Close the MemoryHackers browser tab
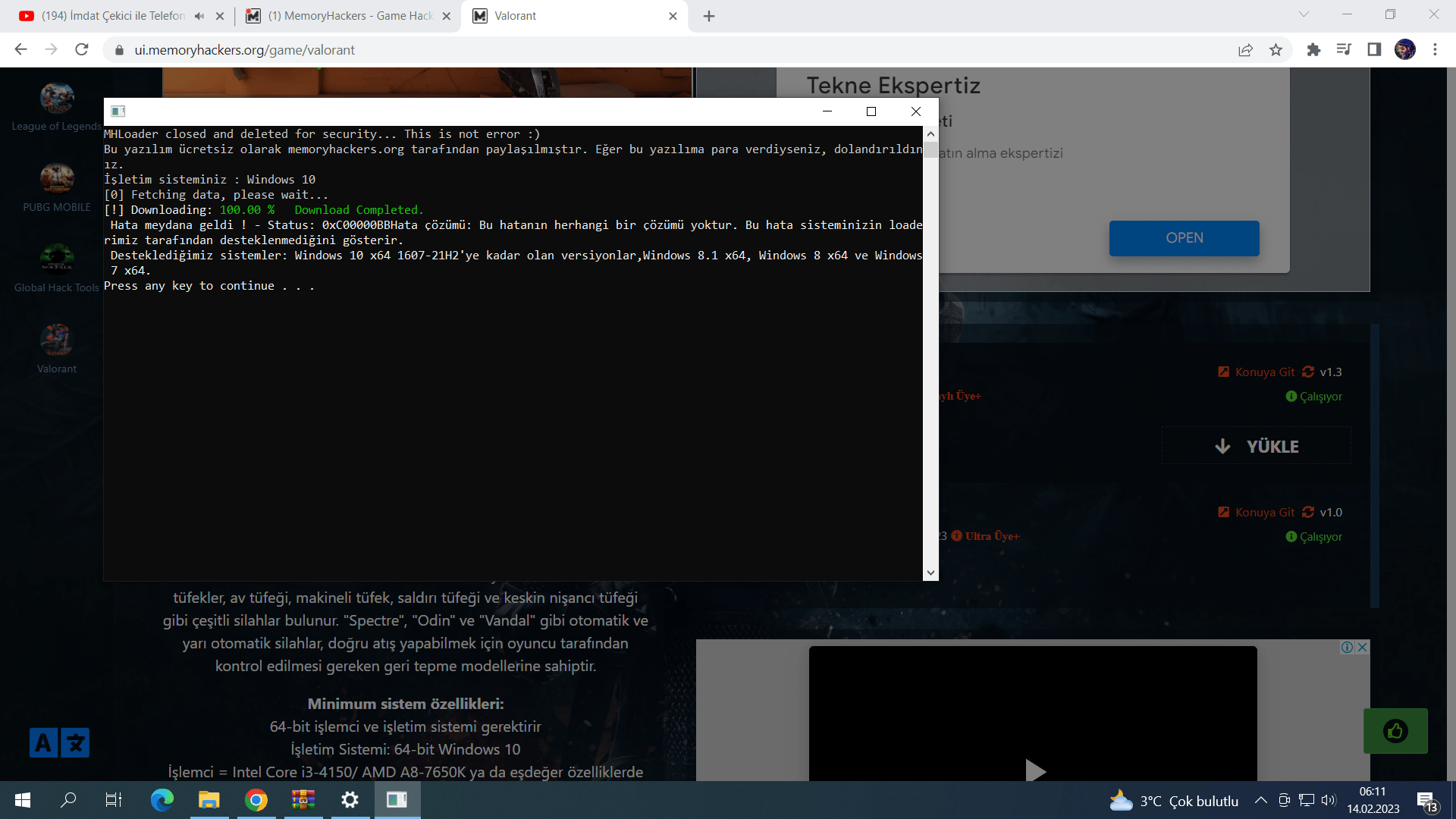This screenshot has height=819, width=1456. tap(446, 16)
